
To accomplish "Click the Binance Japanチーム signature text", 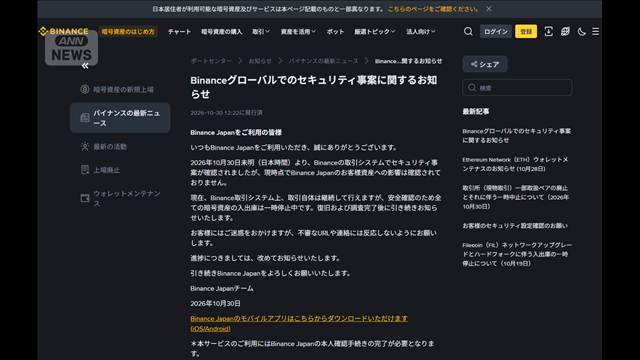I will (x=222, y=288).
